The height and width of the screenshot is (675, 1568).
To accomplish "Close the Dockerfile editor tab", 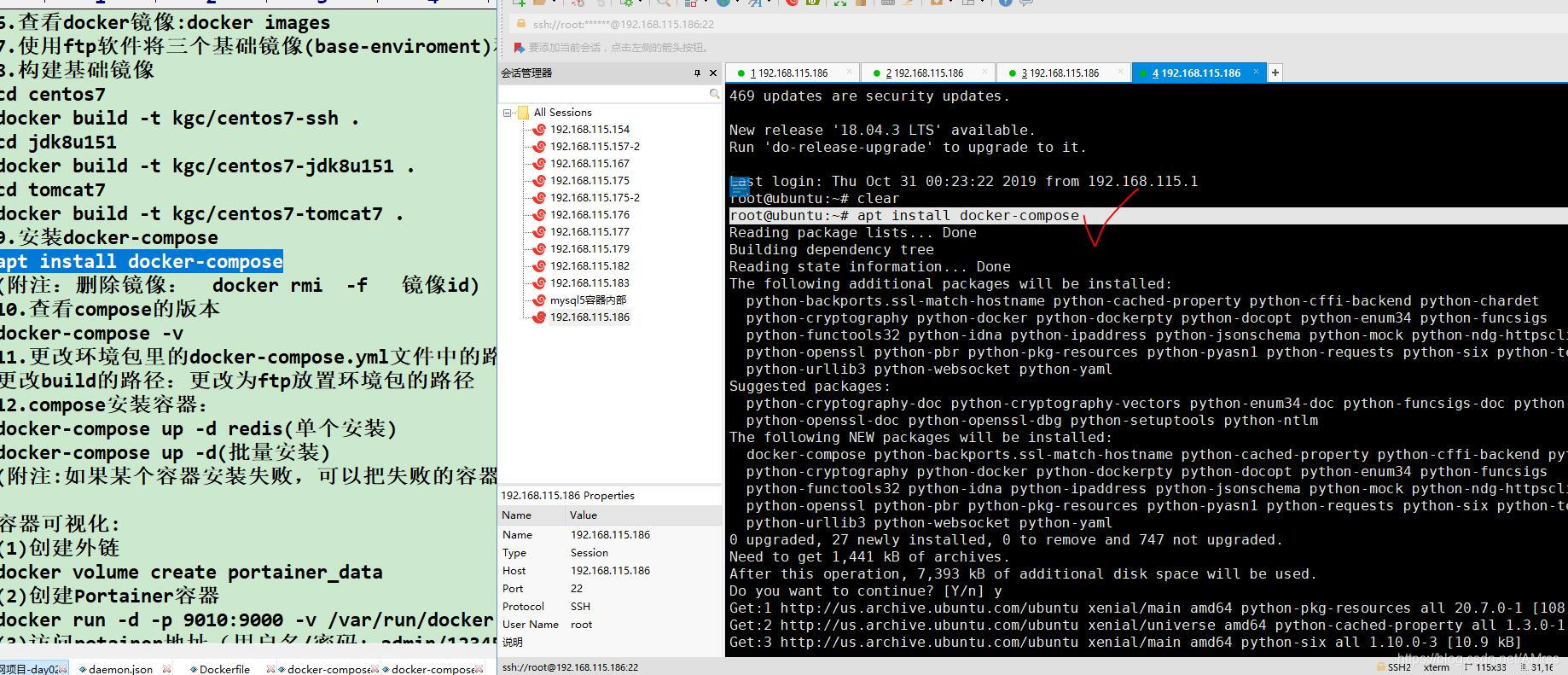I will (x=270, y=669).
